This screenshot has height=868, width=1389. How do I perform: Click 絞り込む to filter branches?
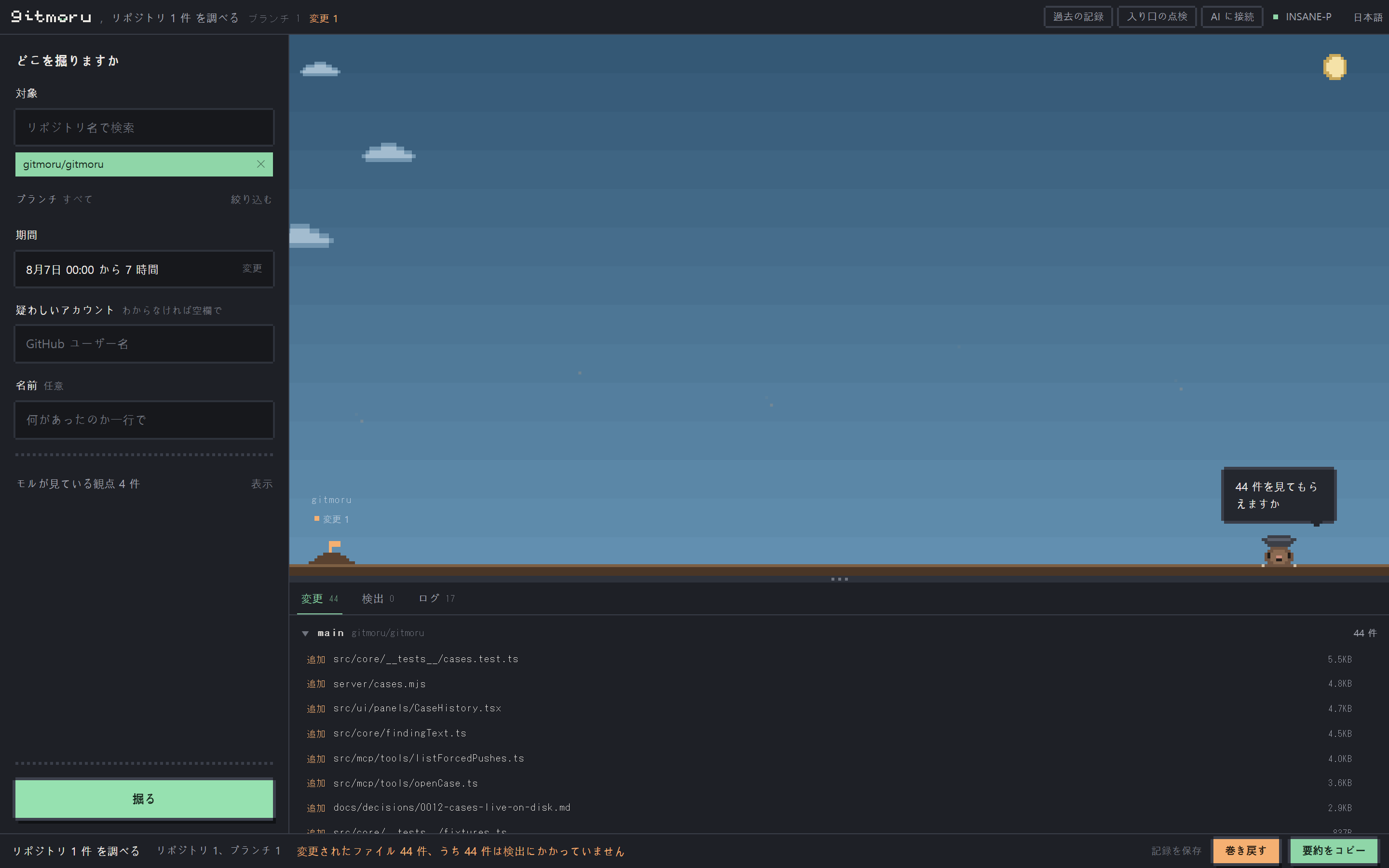pos(251,199)
